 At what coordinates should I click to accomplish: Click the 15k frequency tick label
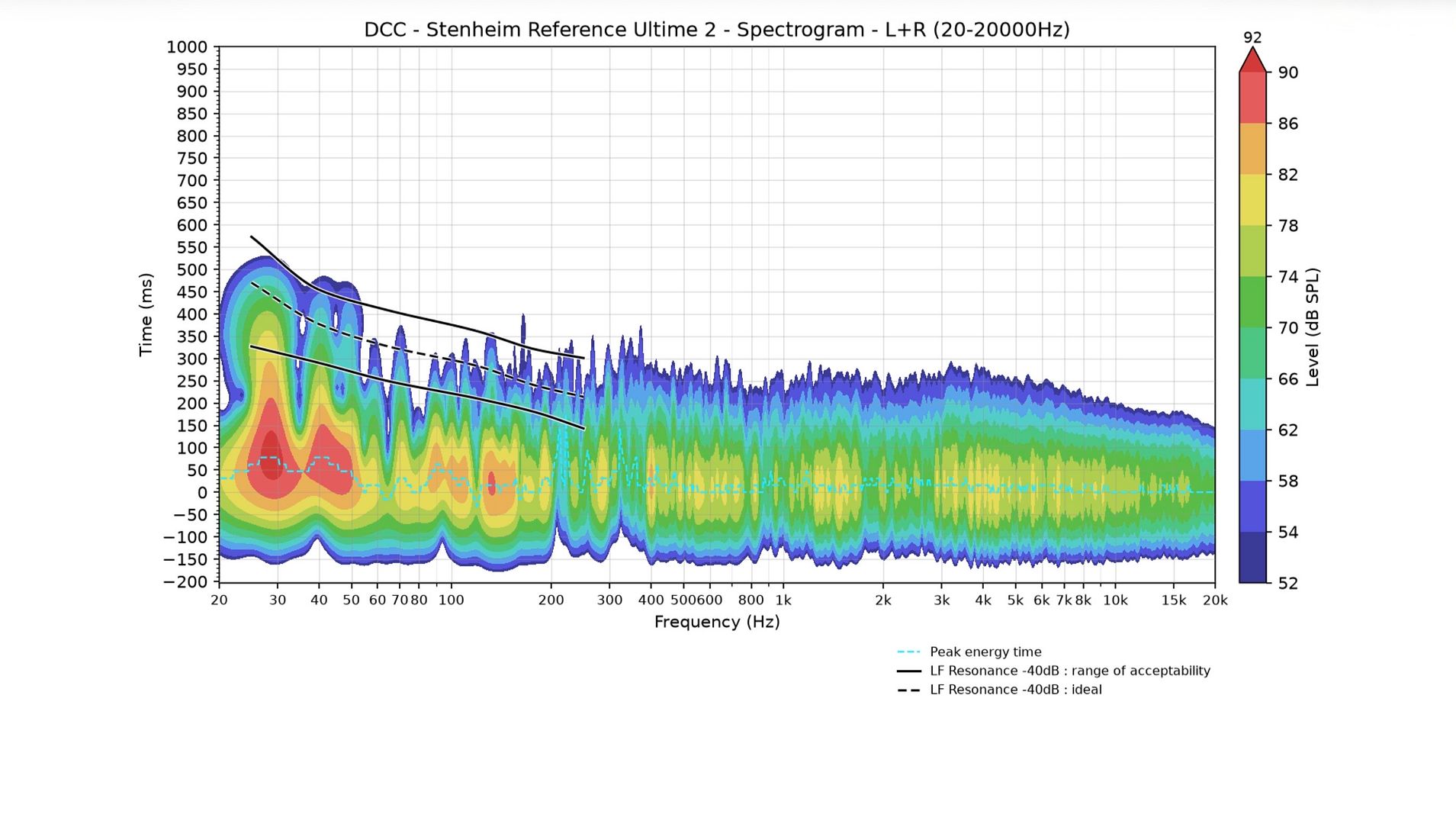coord(1174,600)
